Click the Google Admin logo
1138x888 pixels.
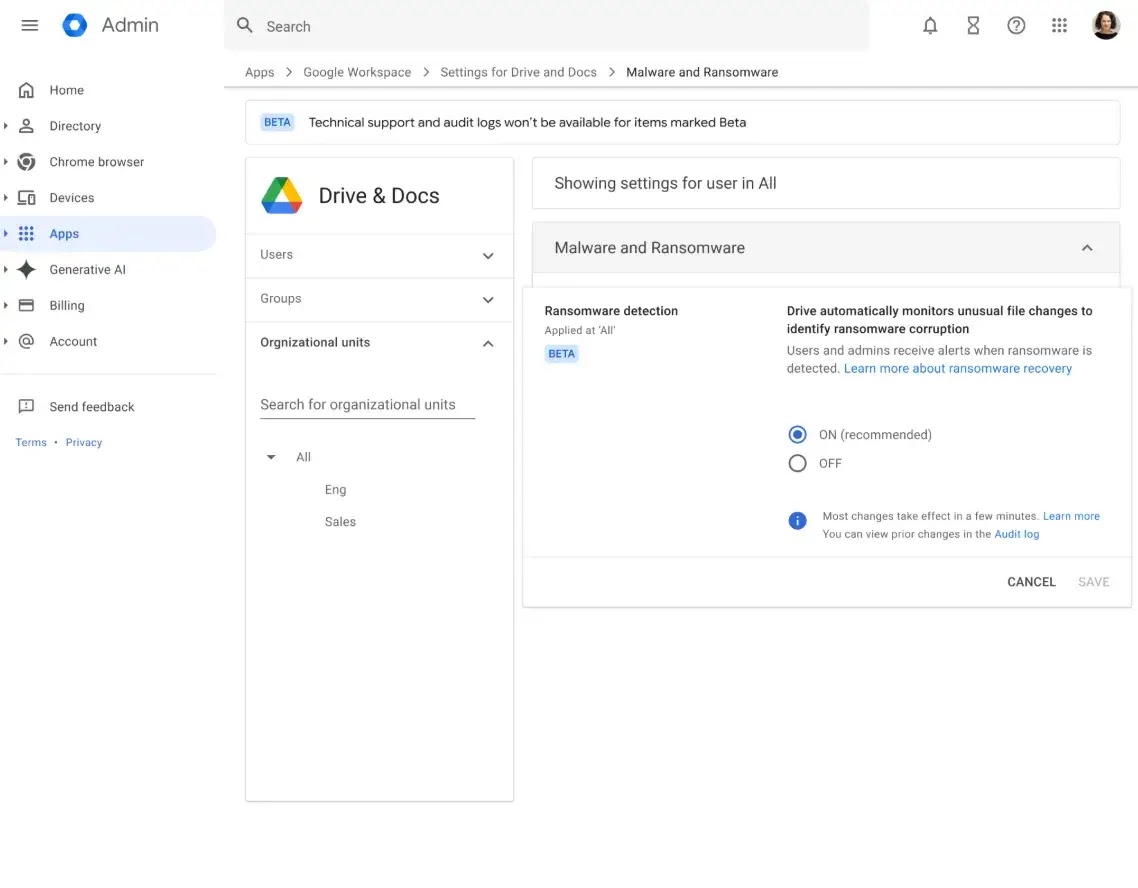tap(74, 25)
